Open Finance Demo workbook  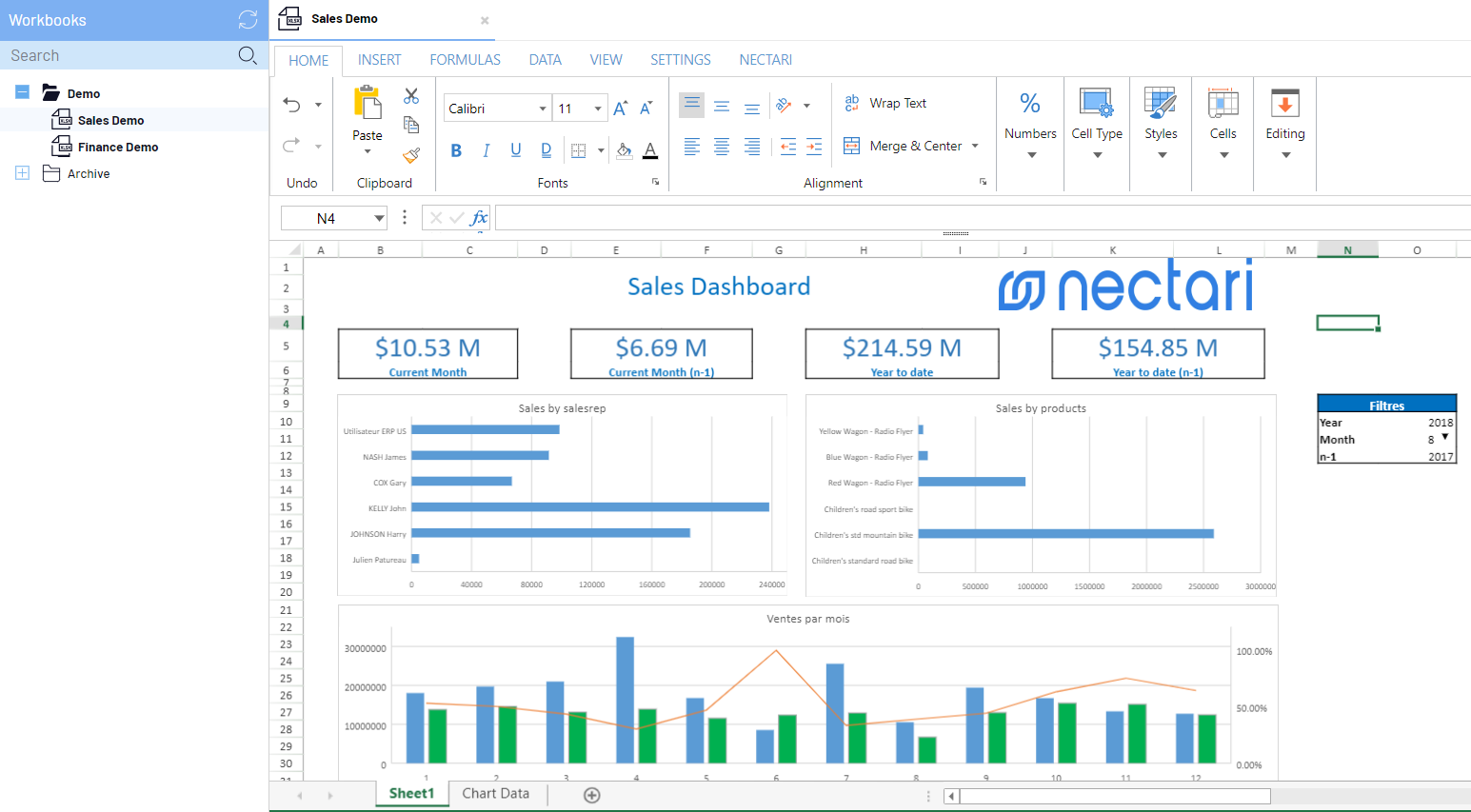point(118,148)
